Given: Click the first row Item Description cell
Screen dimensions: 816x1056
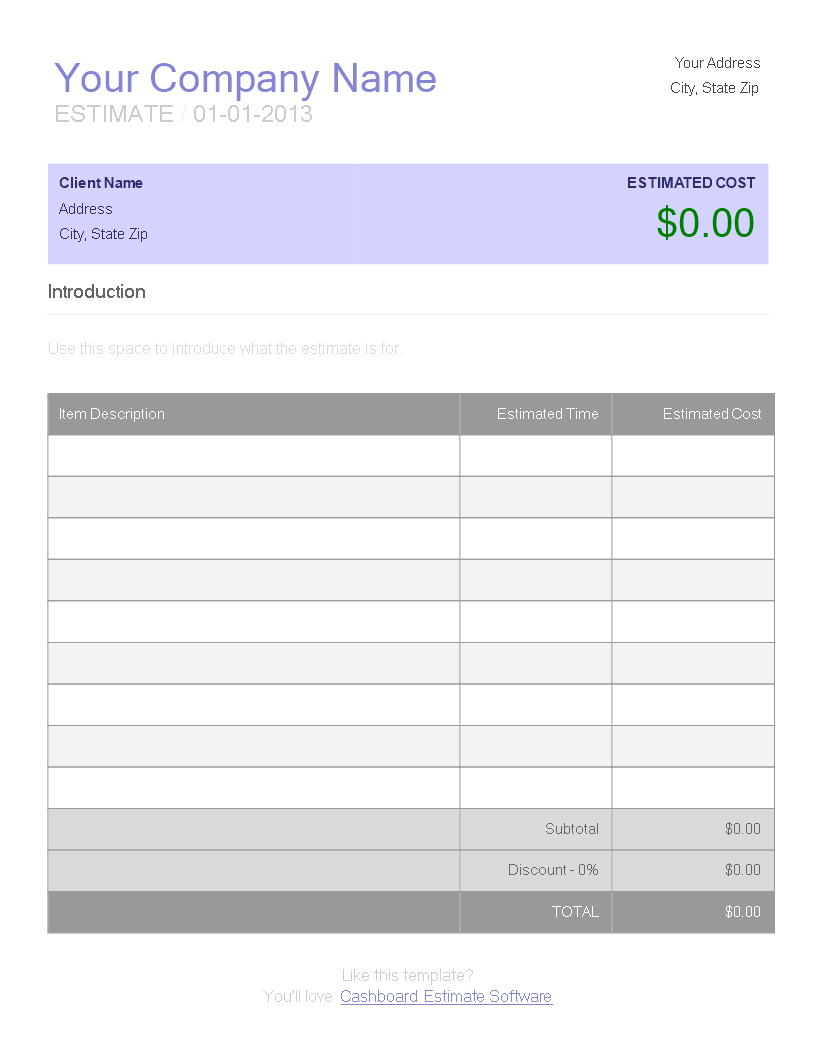Looking at the screenshot, I should point(254,456).
